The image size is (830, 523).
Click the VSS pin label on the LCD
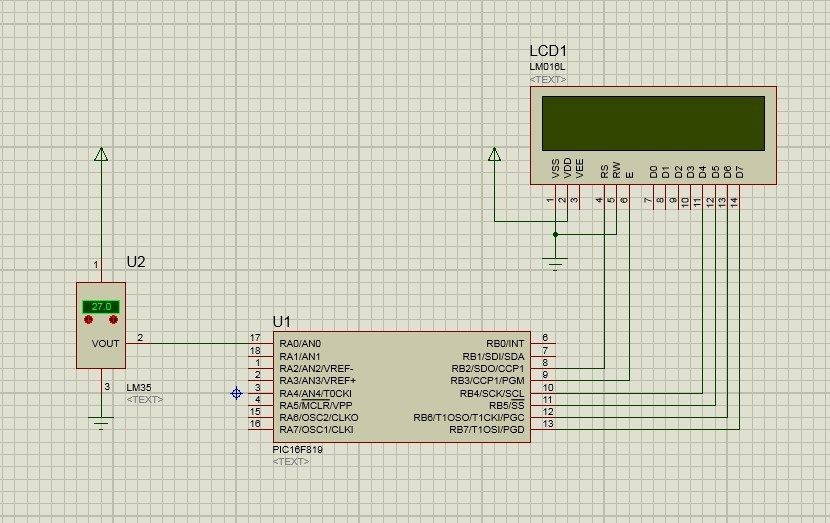[555, 168]
